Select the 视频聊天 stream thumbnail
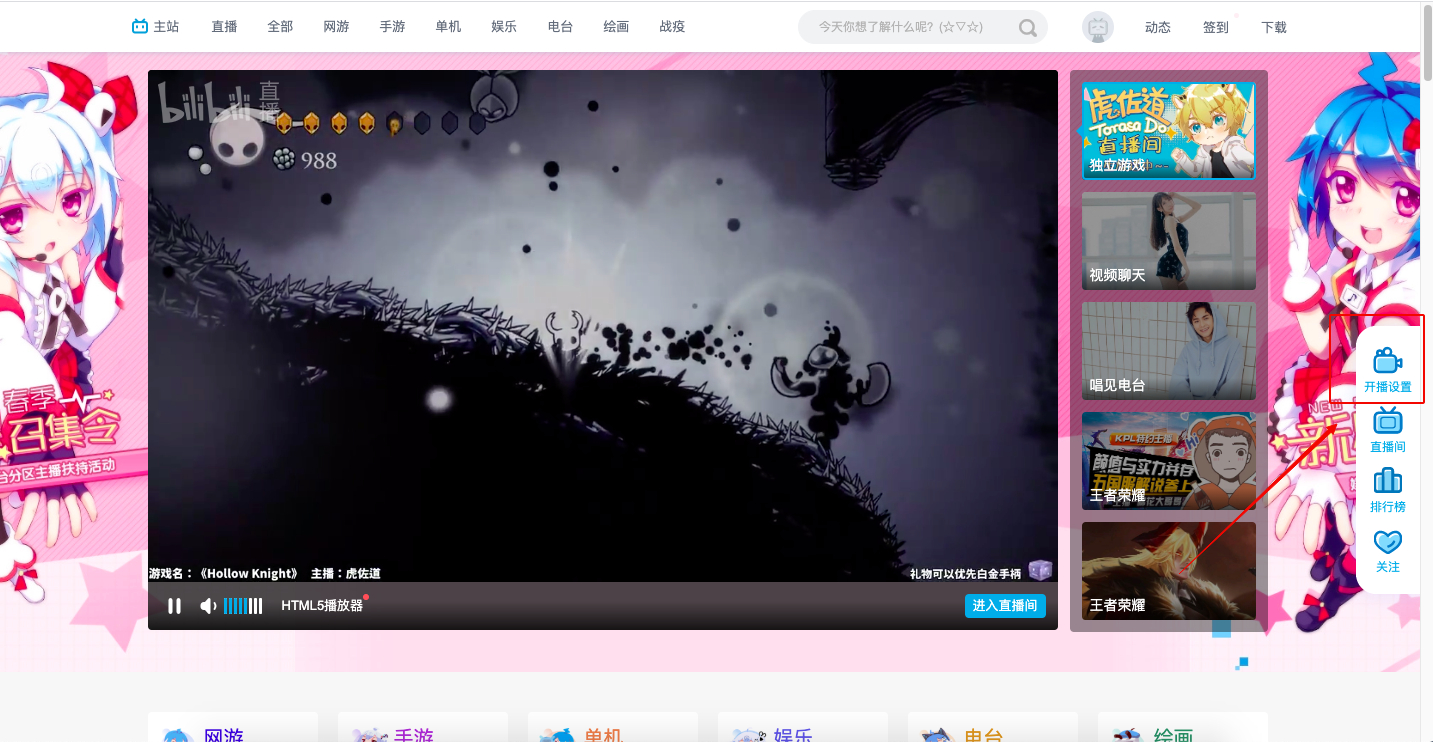This screenshot has width=1433, height=742. pos(1168,241)
